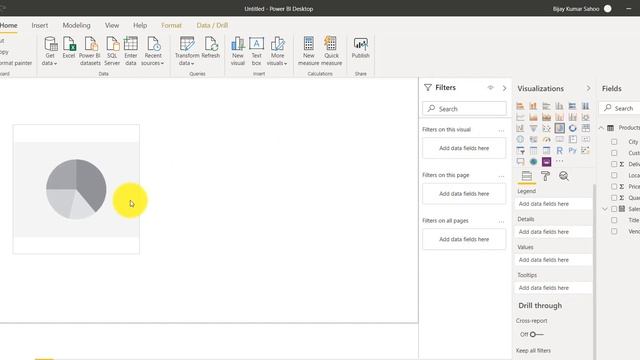This screenshot has height=360, width=640.
Task: Select the Pie chart visual icon
Action: pos(560,128)
